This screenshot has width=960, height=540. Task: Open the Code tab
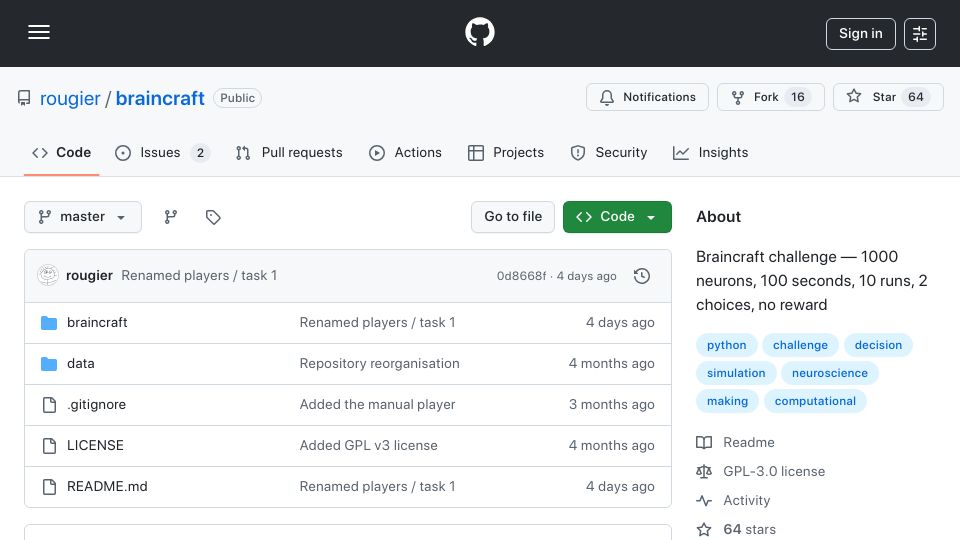[x=61, y=152]
